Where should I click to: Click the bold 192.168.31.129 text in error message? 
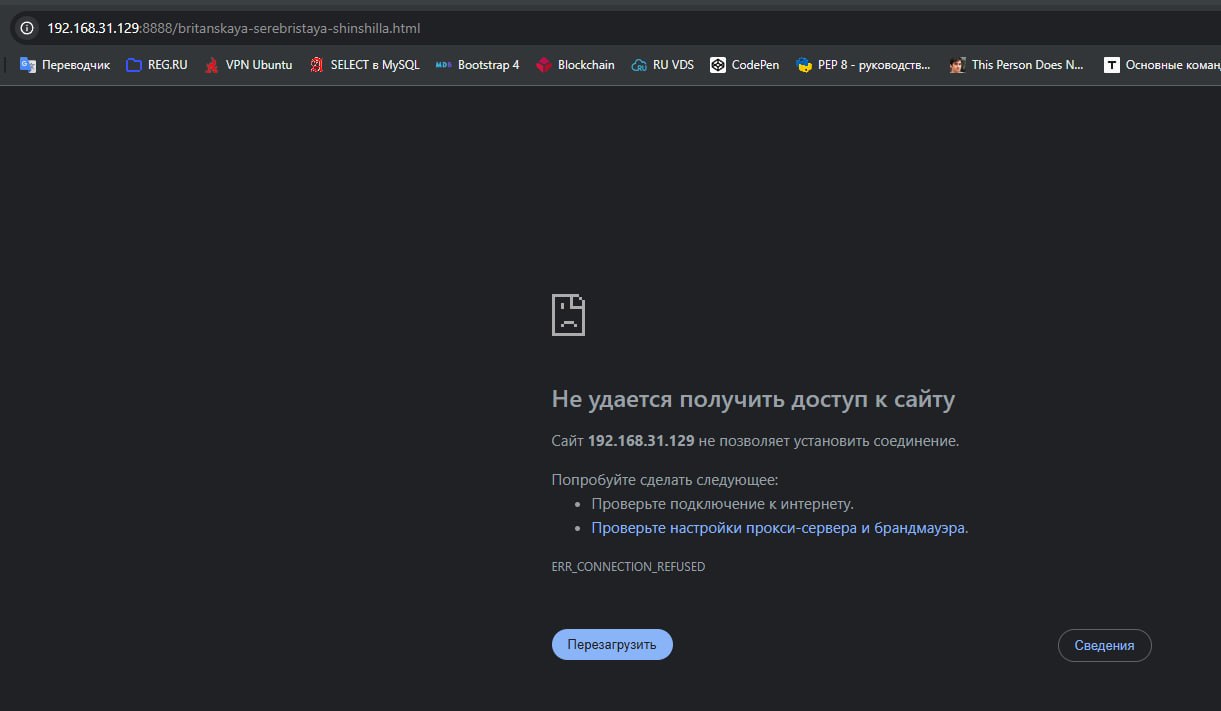coord(640,441)
